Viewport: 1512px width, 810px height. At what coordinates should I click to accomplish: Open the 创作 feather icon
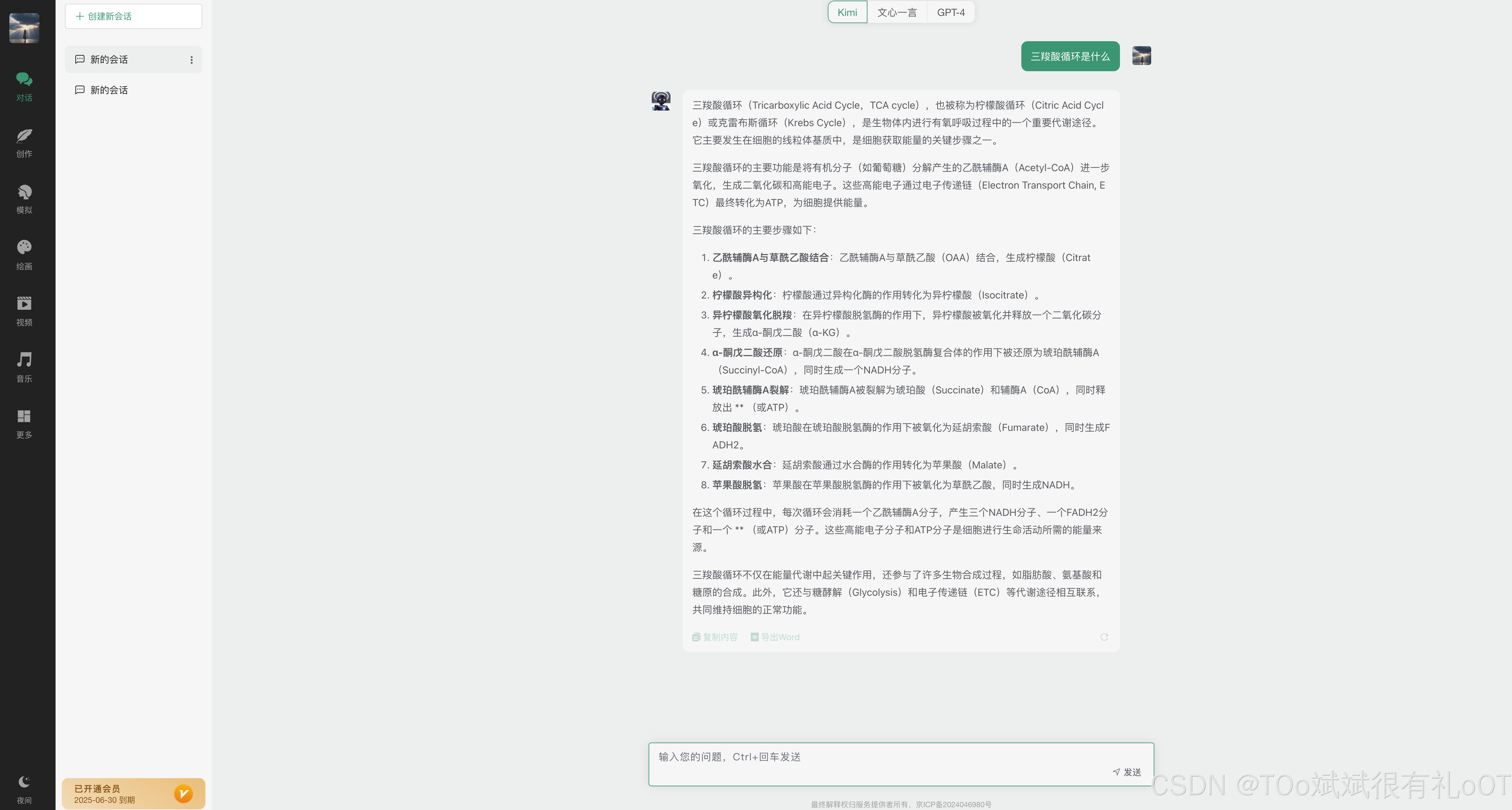point(24,142)
